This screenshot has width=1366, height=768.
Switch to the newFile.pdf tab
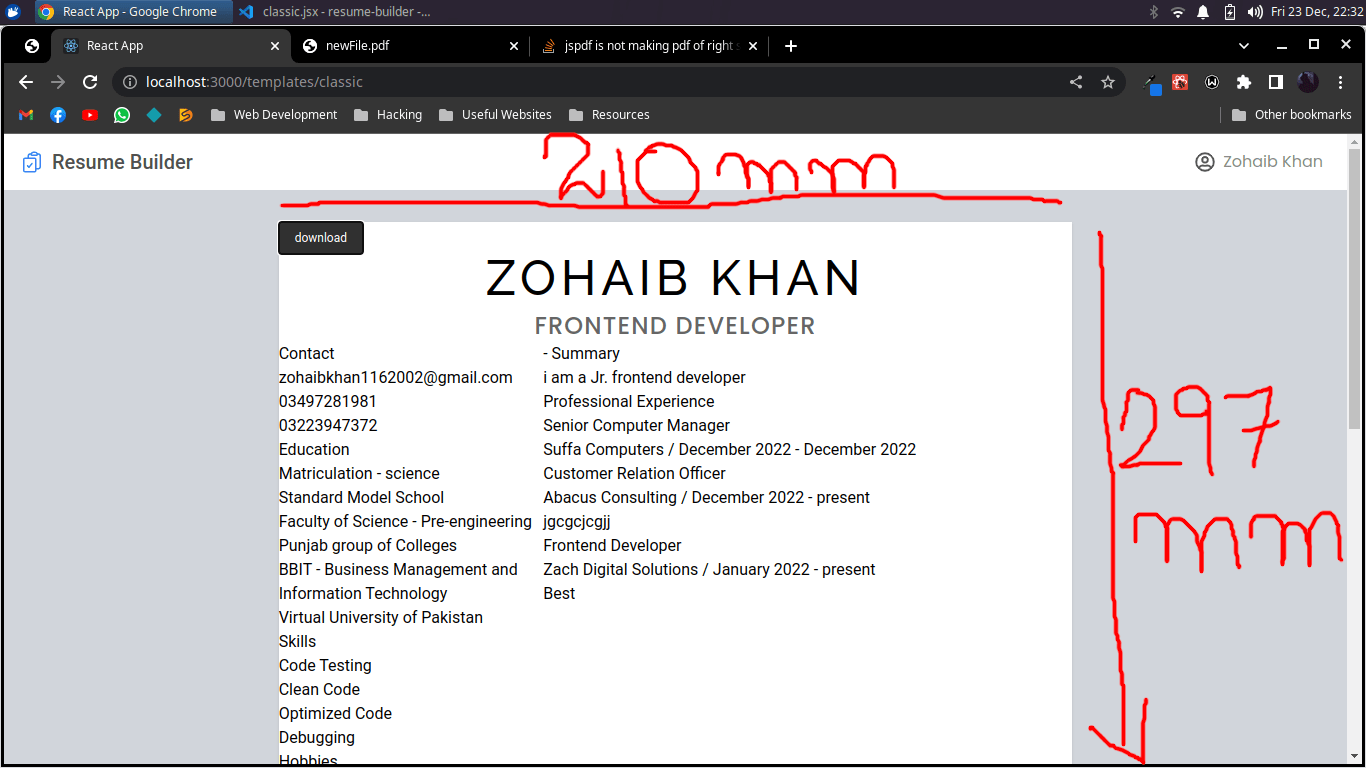pos(410,46)
